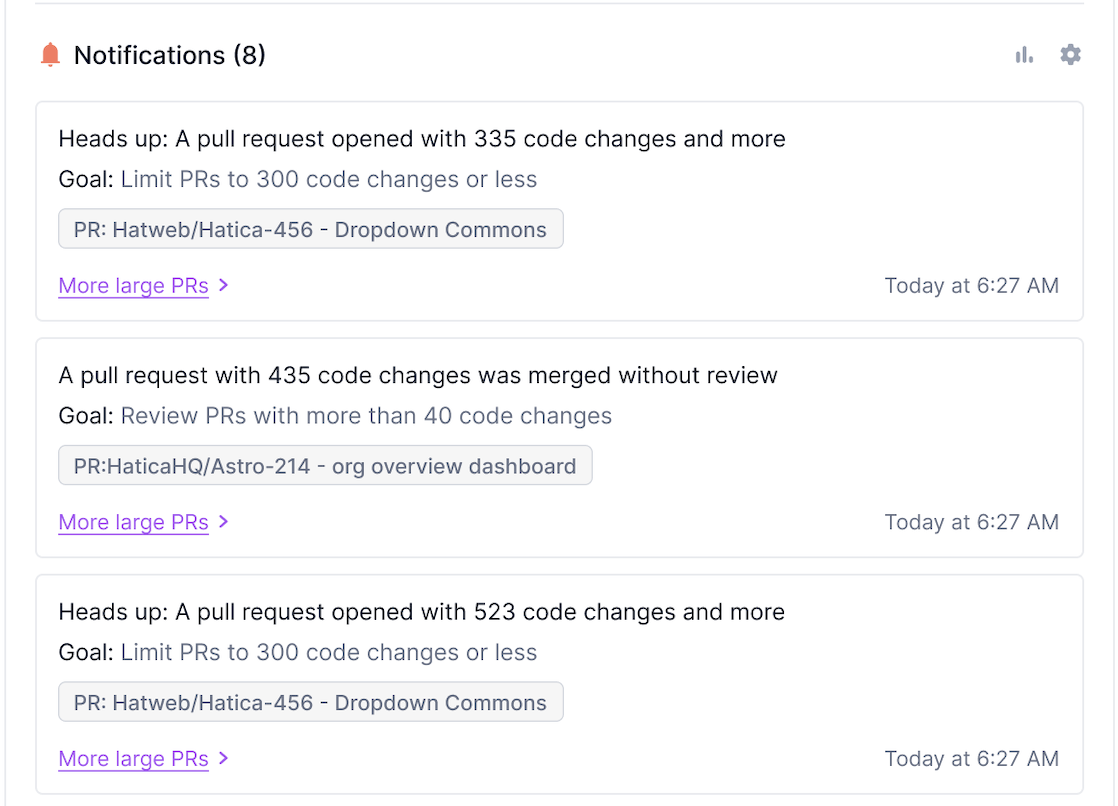Select the 335 code changes notification headline
The width and height of the screenshot is (1118, 806).
click(x=421, y=139)
